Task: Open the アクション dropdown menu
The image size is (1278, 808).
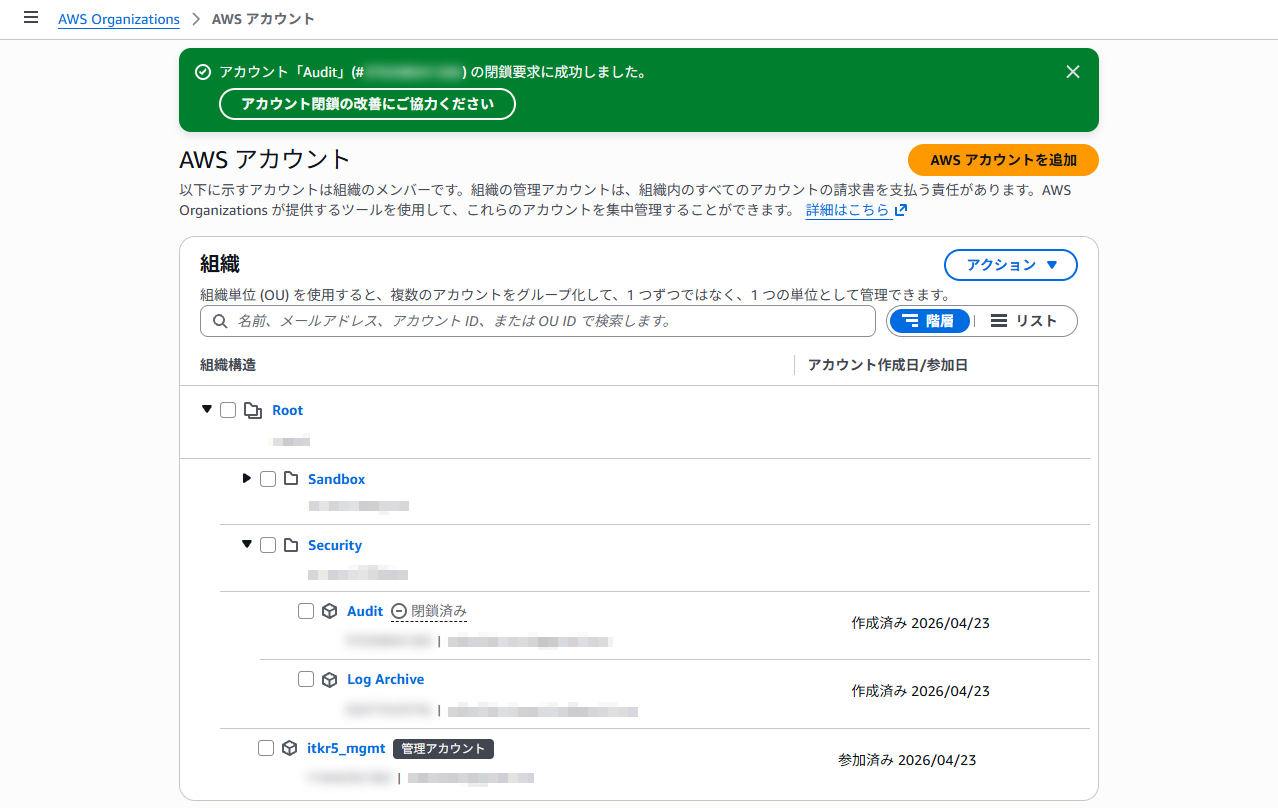Action: point(1011,265)
